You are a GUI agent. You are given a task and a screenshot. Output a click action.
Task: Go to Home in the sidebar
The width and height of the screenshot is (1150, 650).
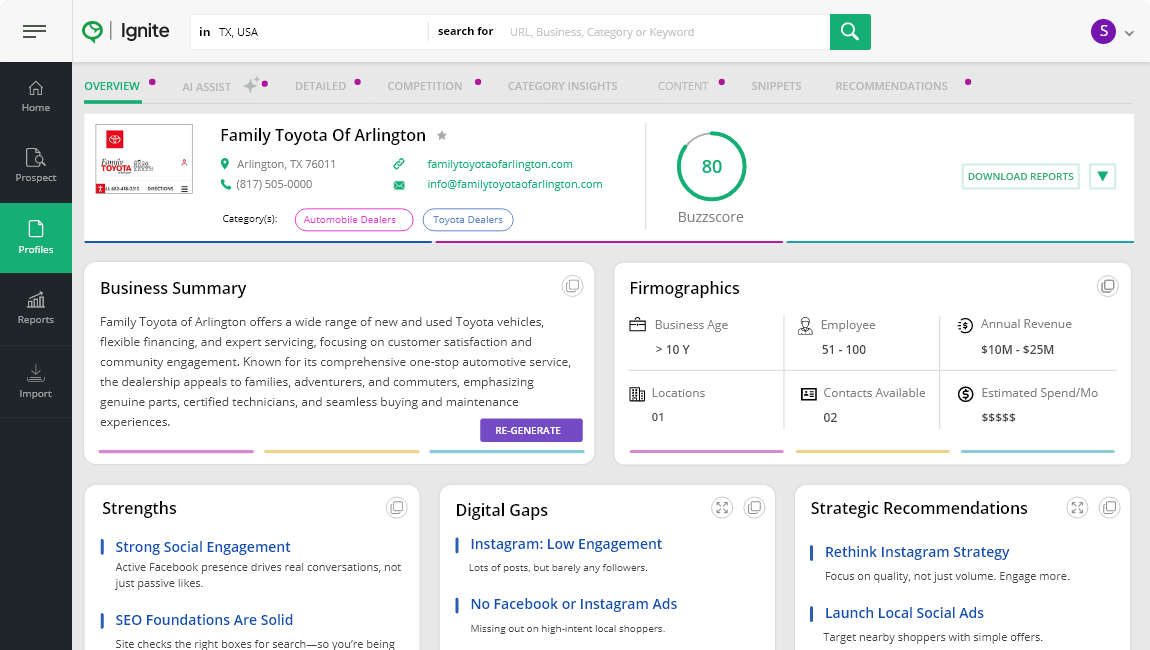(x=36, y=97)
